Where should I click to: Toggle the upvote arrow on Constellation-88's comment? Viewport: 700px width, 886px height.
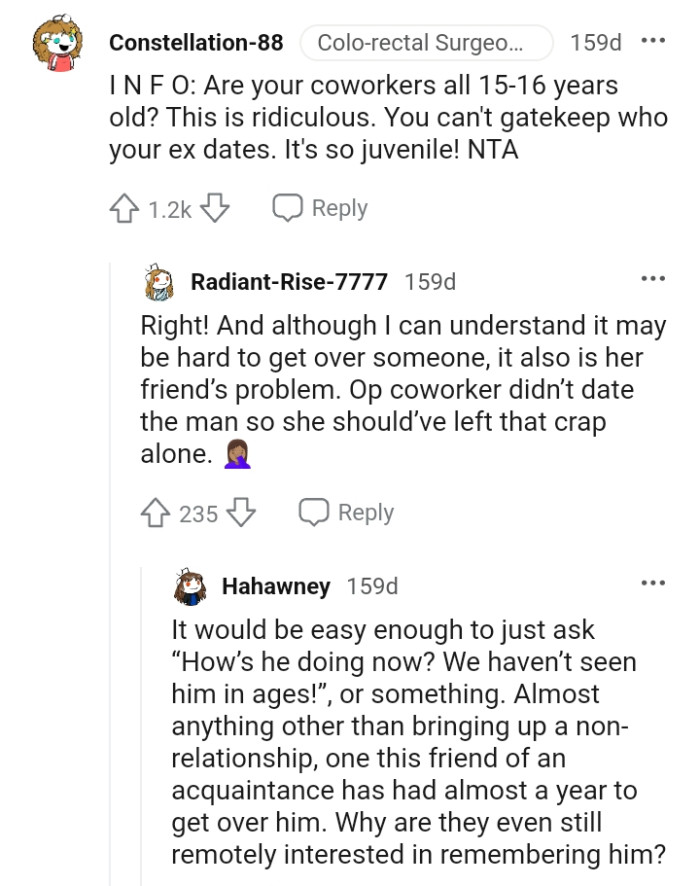click(x=123, y=208)
